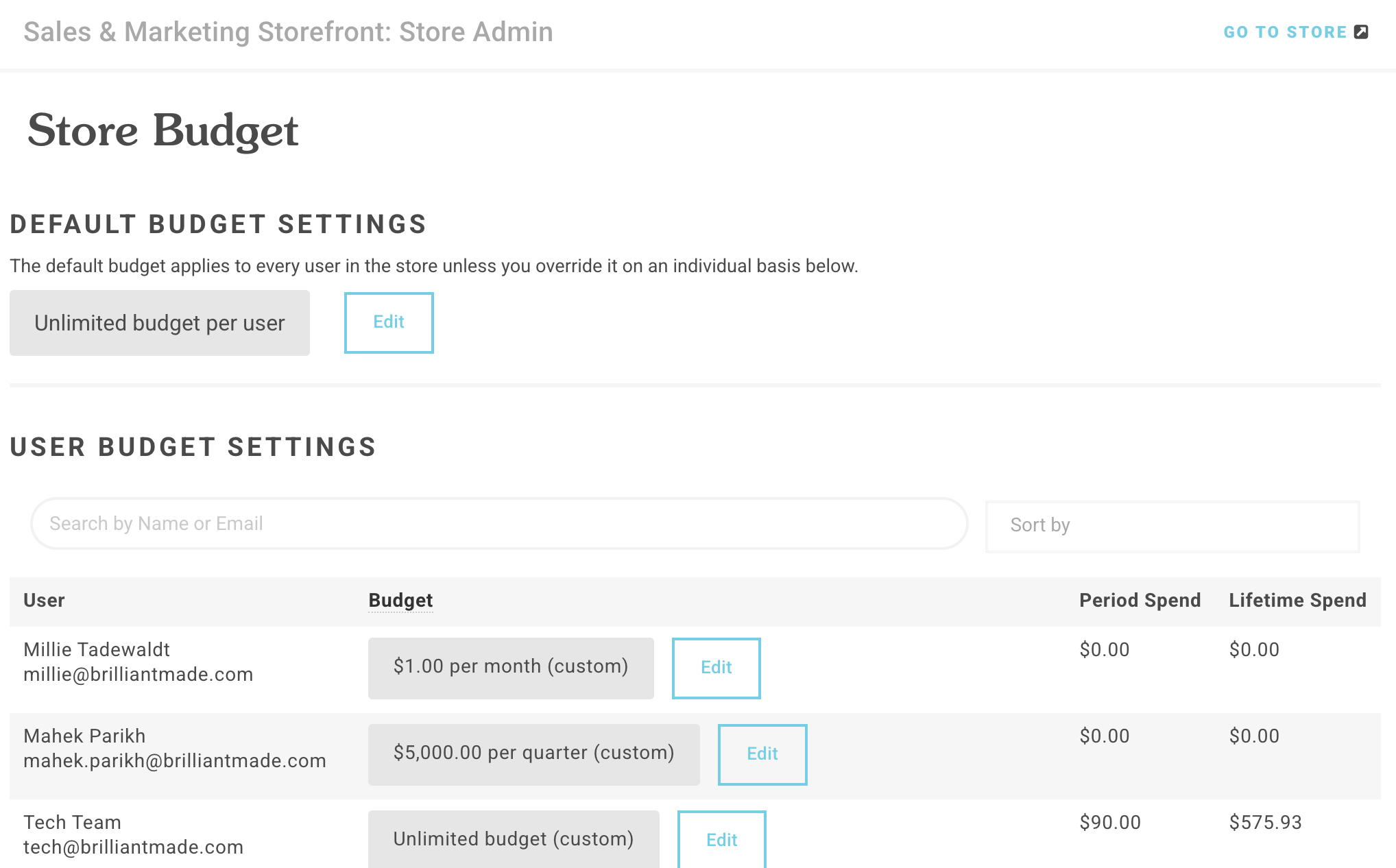Click the $1.00 per month custom budget

[x=510, y=668]
